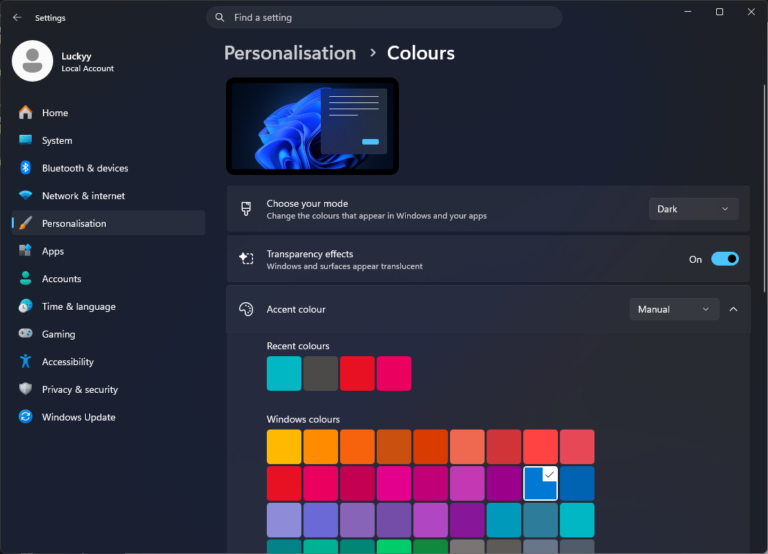Select Accounts in the sidebar
This screenshot has height=554, width=768.
[x=108, y=279]
